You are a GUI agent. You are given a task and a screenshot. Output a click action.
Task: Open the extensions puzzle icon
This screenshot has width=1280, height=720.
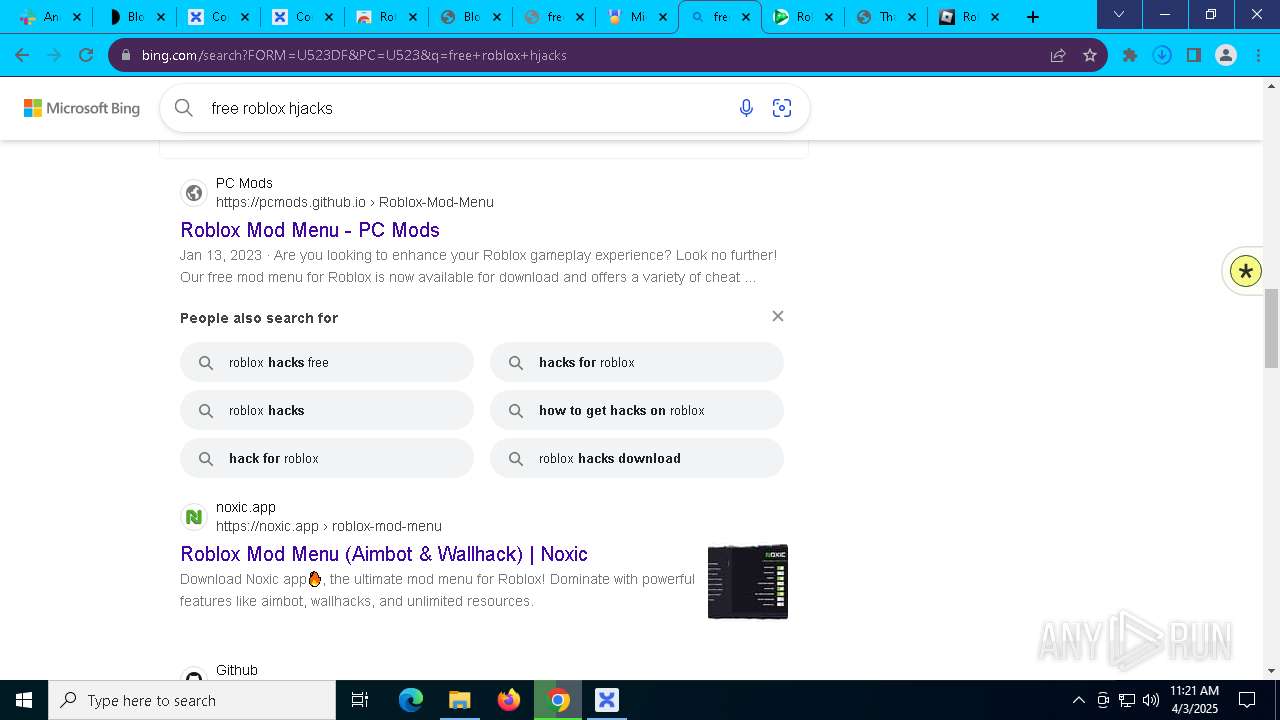point(1130,55)
